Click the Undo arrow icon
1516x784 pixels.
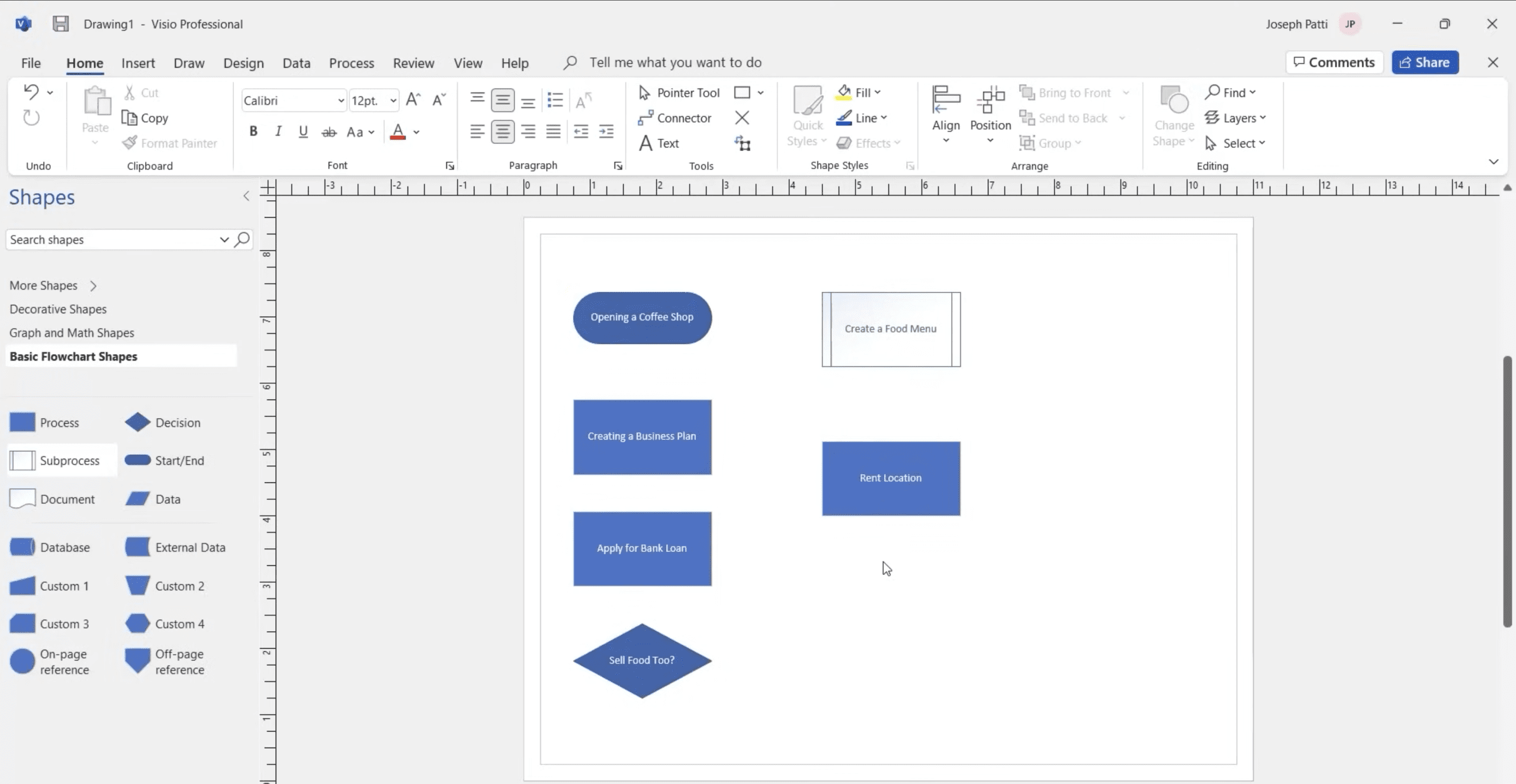[31, 92]
